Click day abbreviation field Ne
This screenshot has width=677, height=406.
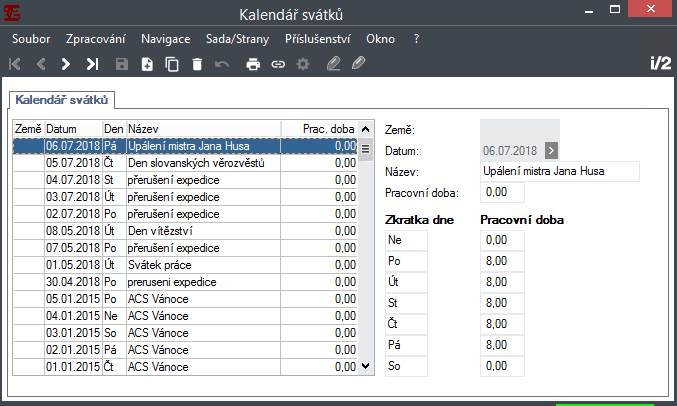406,240
